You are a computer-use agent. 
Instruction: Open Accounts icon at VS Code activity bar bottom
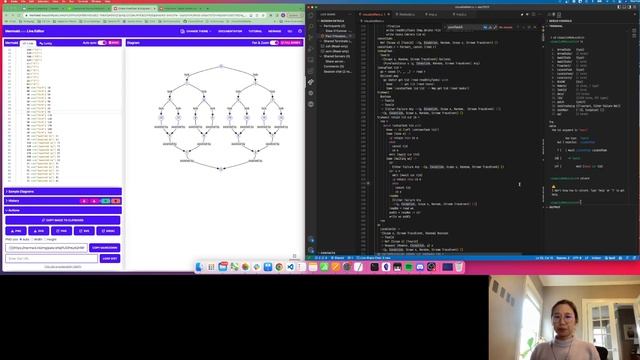coord(311,240)
